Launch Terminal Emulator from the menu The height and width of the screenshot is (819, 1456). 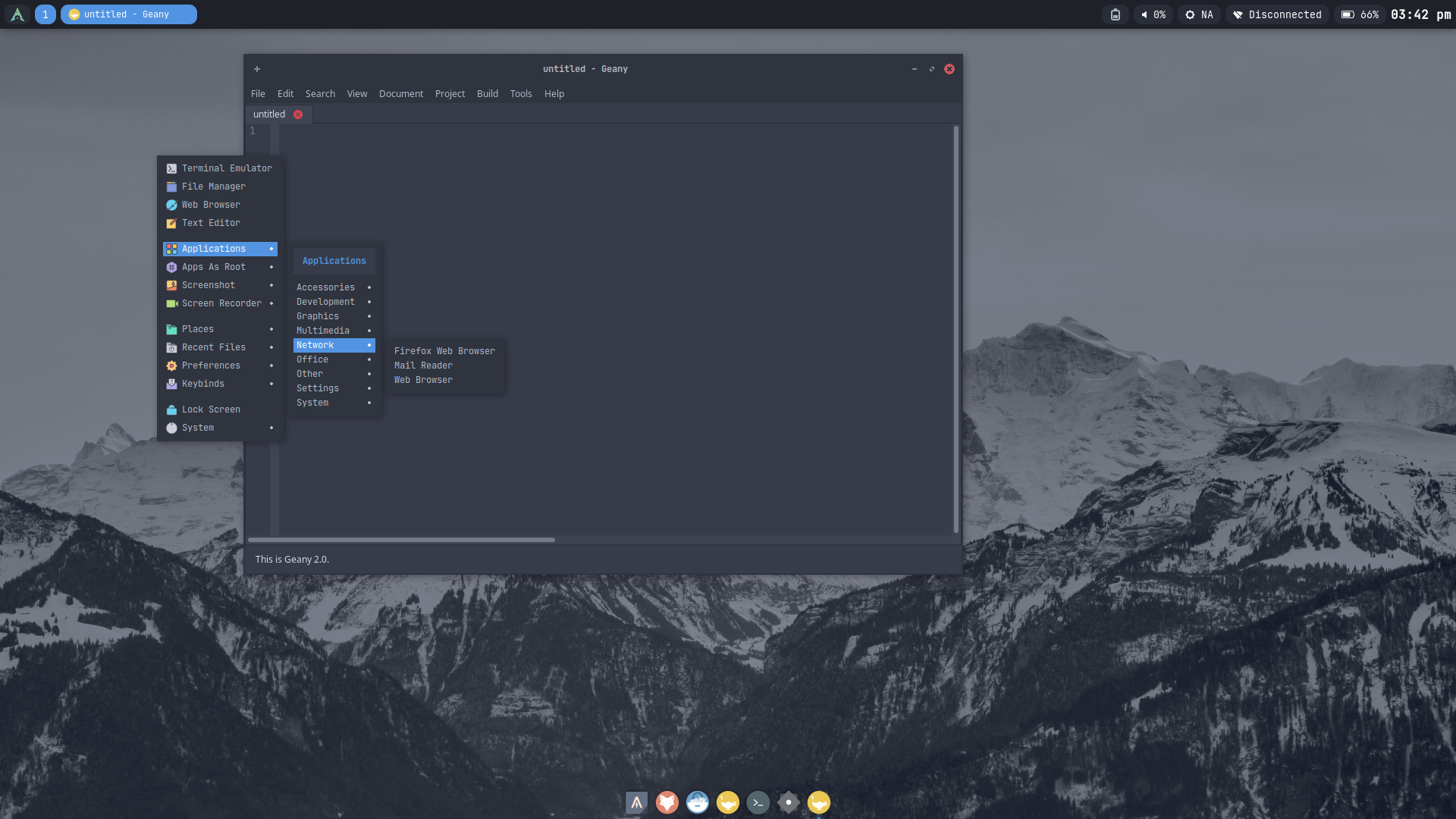point(220,168)
